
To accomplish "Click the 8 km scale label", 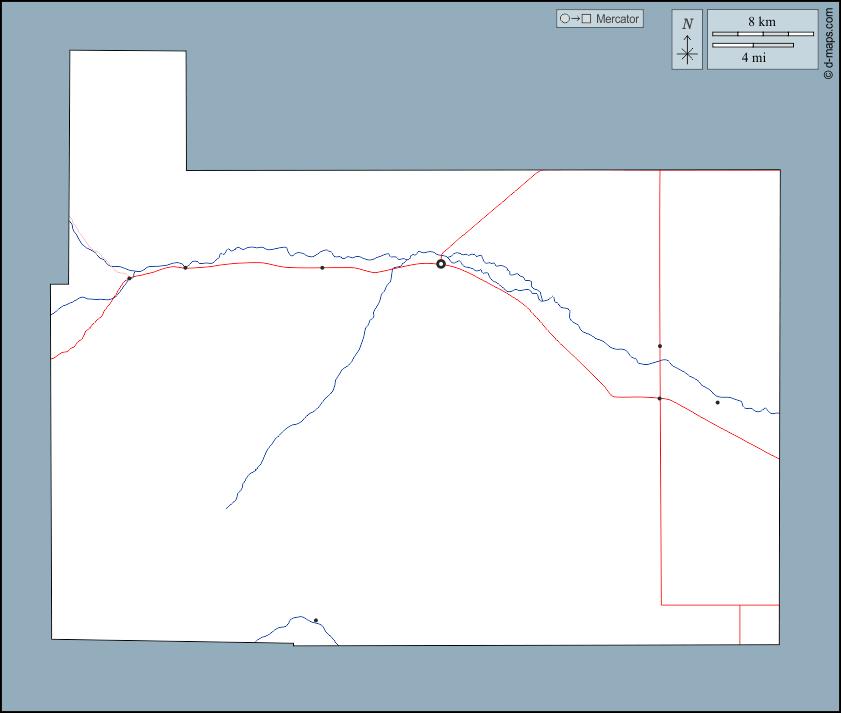I will coord(761,21).
